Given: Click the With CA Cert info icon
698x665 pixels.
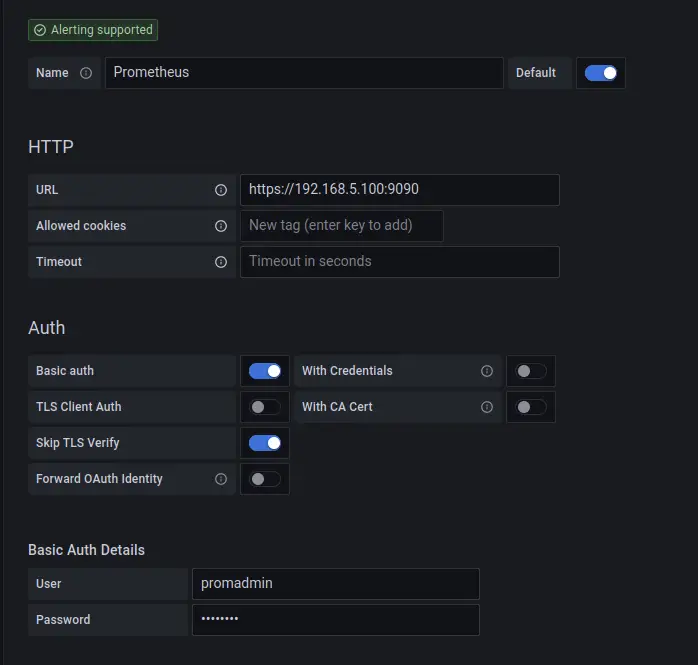Looking at the screenshot, I should click(x=487, y=407).
